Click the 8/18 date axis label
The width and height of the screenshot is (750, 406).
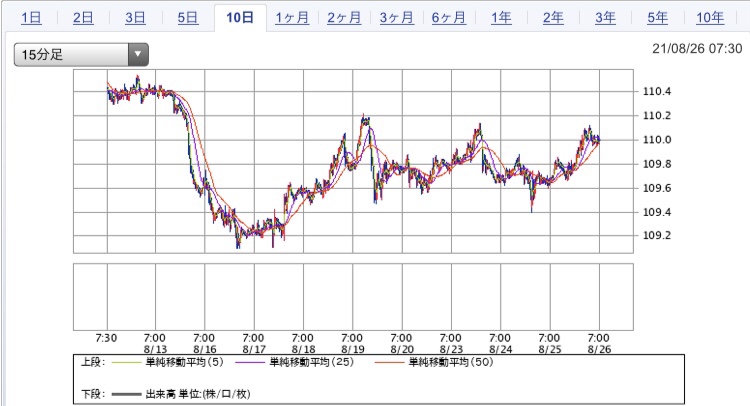[x=303, y=349]
